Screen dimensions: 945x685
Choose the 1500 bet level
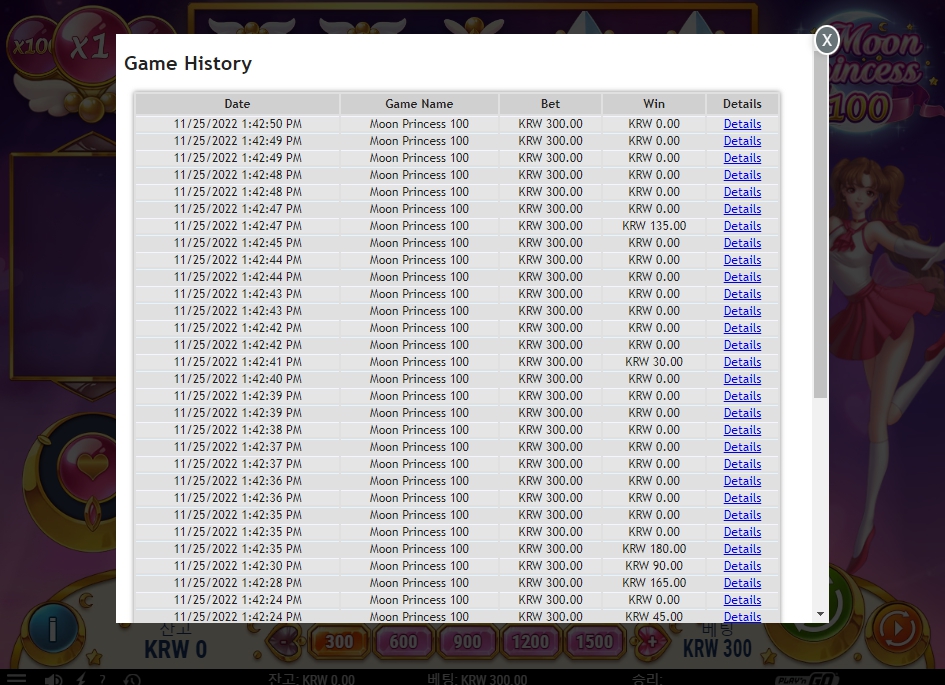(594, 642)
